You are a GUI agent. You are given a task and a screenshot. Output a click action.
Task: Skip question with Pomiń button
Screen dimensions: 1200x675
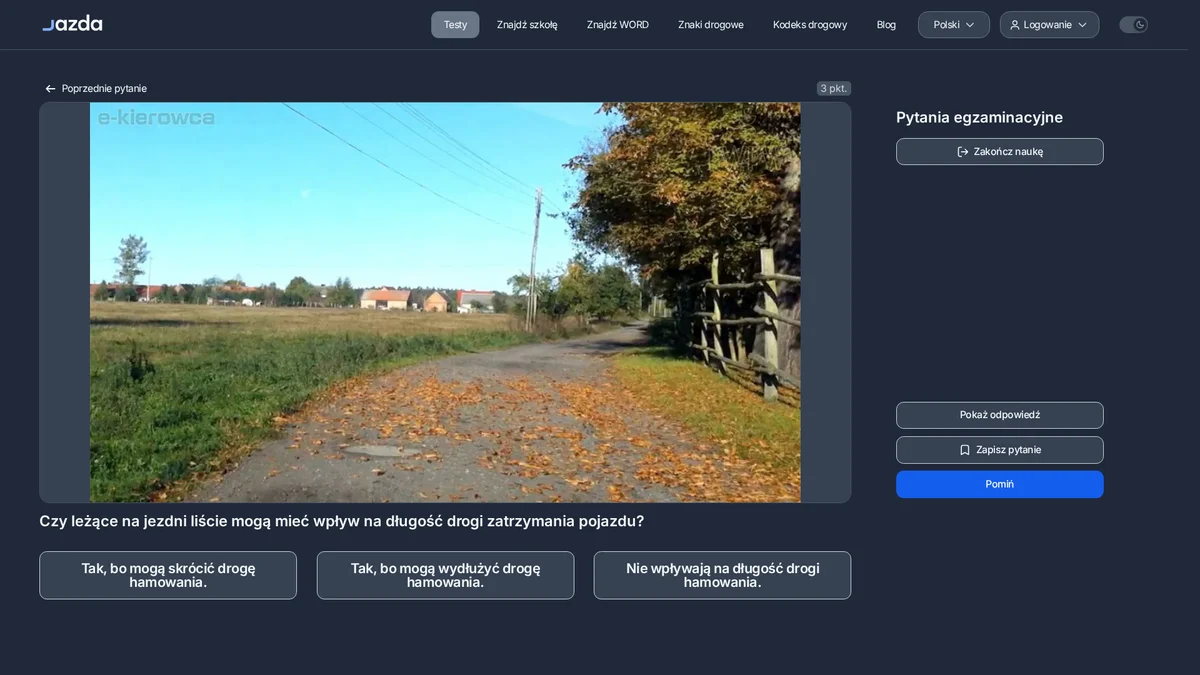(1000, 484)
